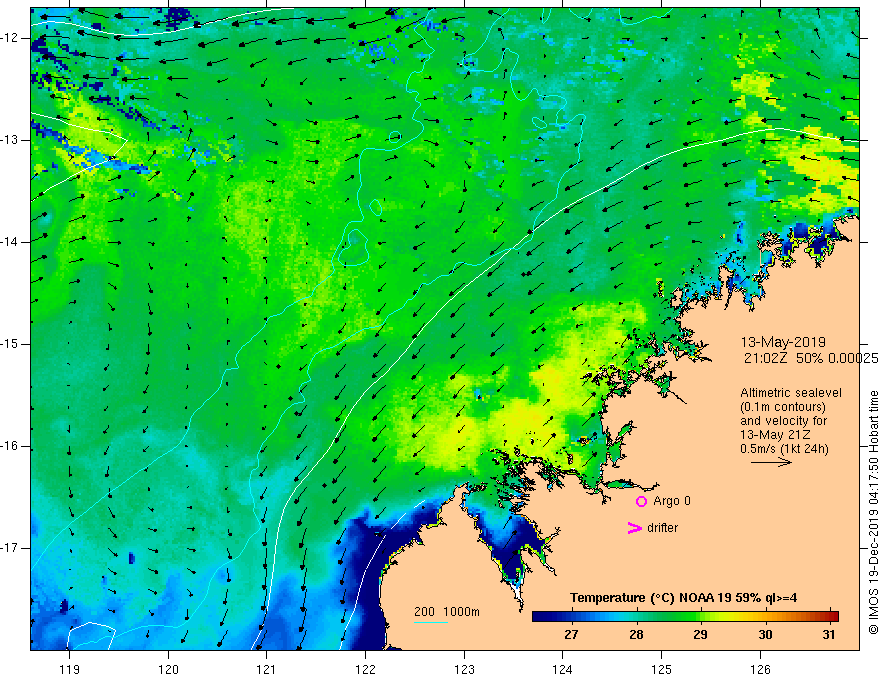Screen dimensions: 880x680
Task: Click the 'Altimetric sealevel' text line
Action: [791, 393]
